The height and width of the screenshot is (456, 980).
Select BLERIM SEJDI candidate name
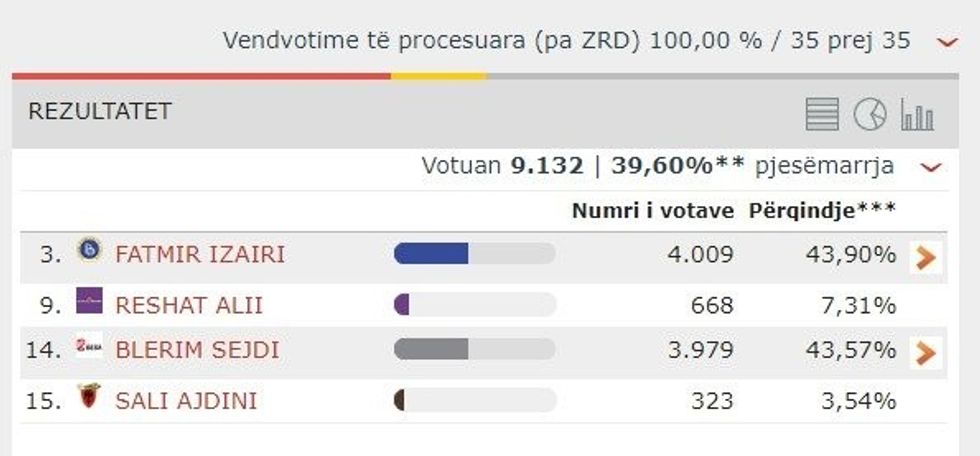197,351
